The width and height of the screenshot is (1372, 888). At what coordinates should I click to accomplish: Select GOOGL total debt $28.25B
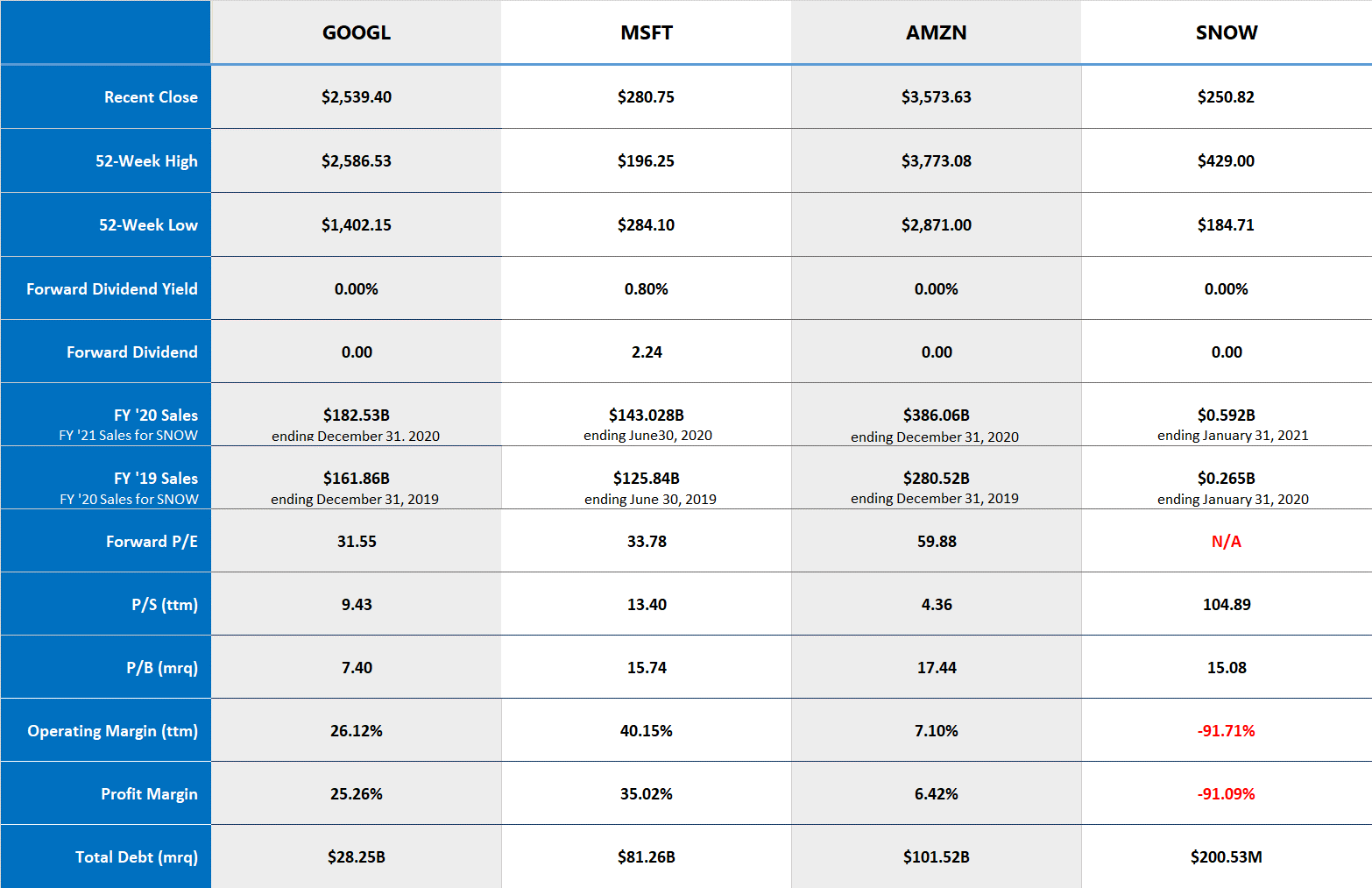[357, 857]
